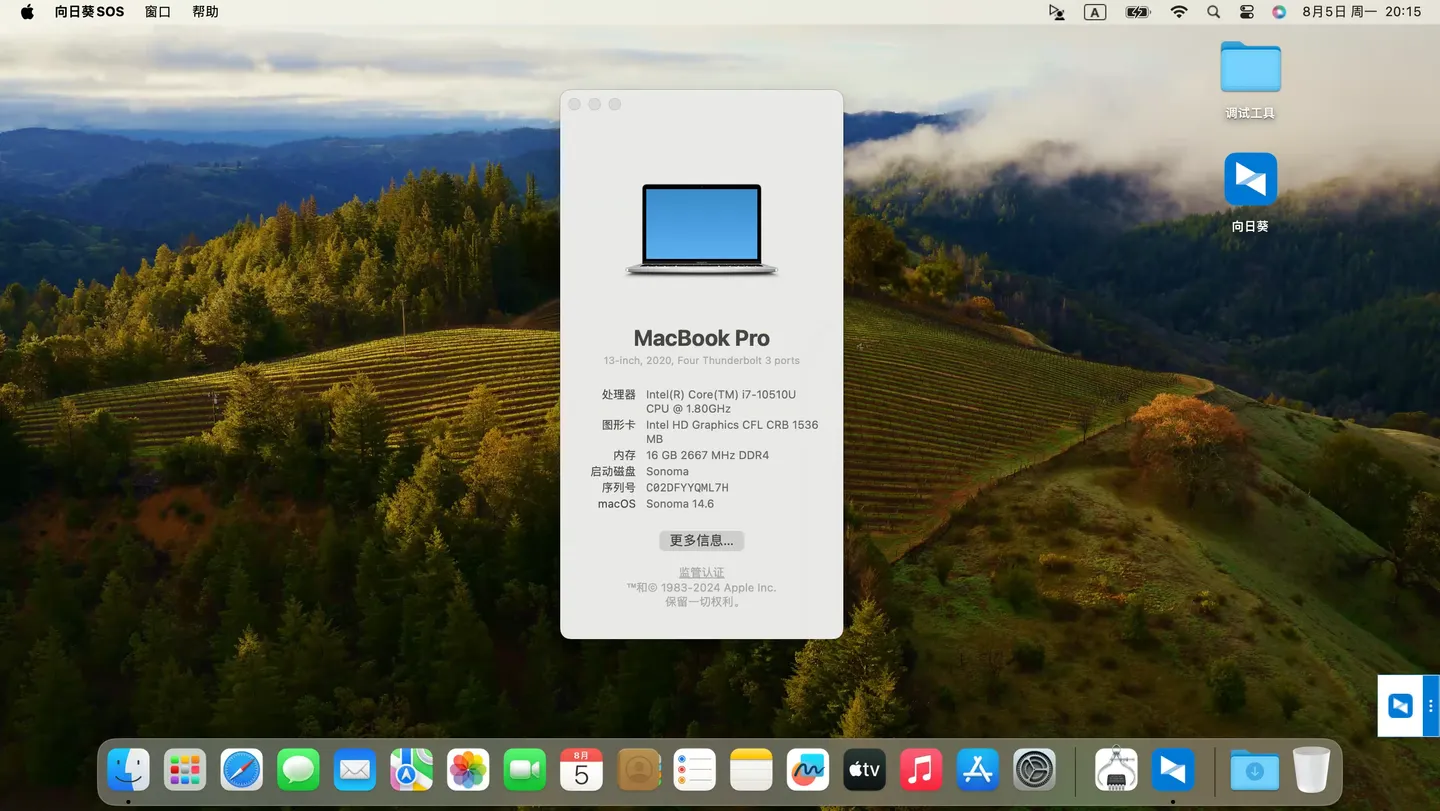The image size is (1440, 811).
Task: Check battery charge status in menu bar
Action: point(1137,11)
